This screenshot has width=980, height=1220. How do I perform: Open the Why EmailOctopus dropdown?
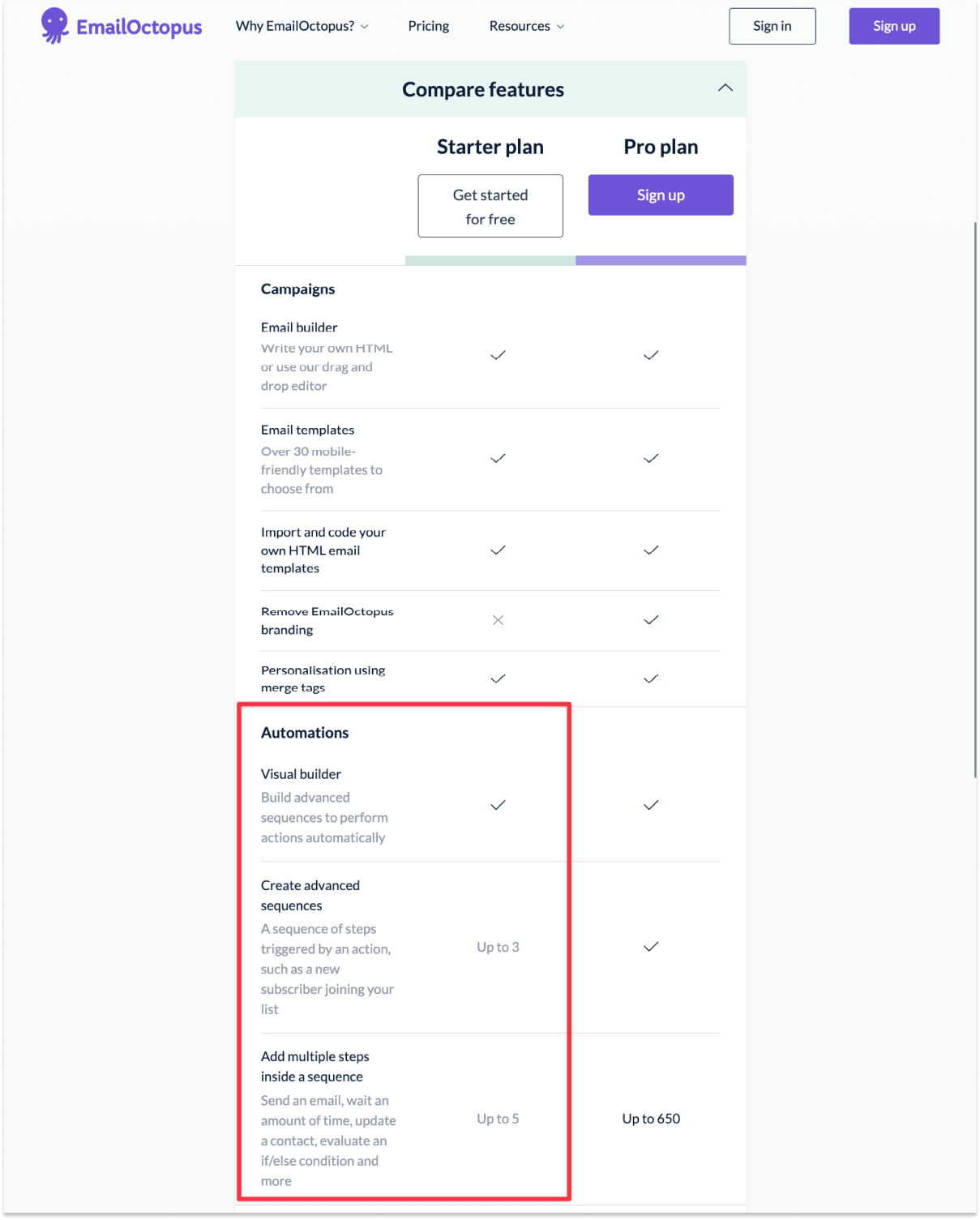(301, 25)
